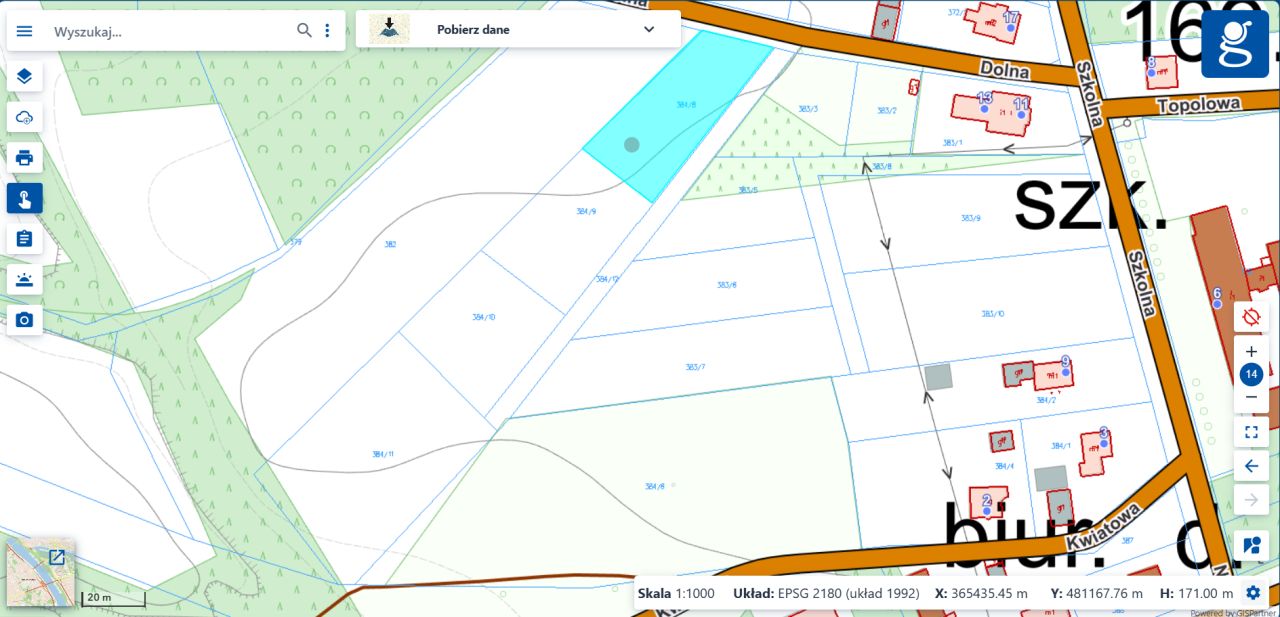Open the cloud add-data tool

25,117
